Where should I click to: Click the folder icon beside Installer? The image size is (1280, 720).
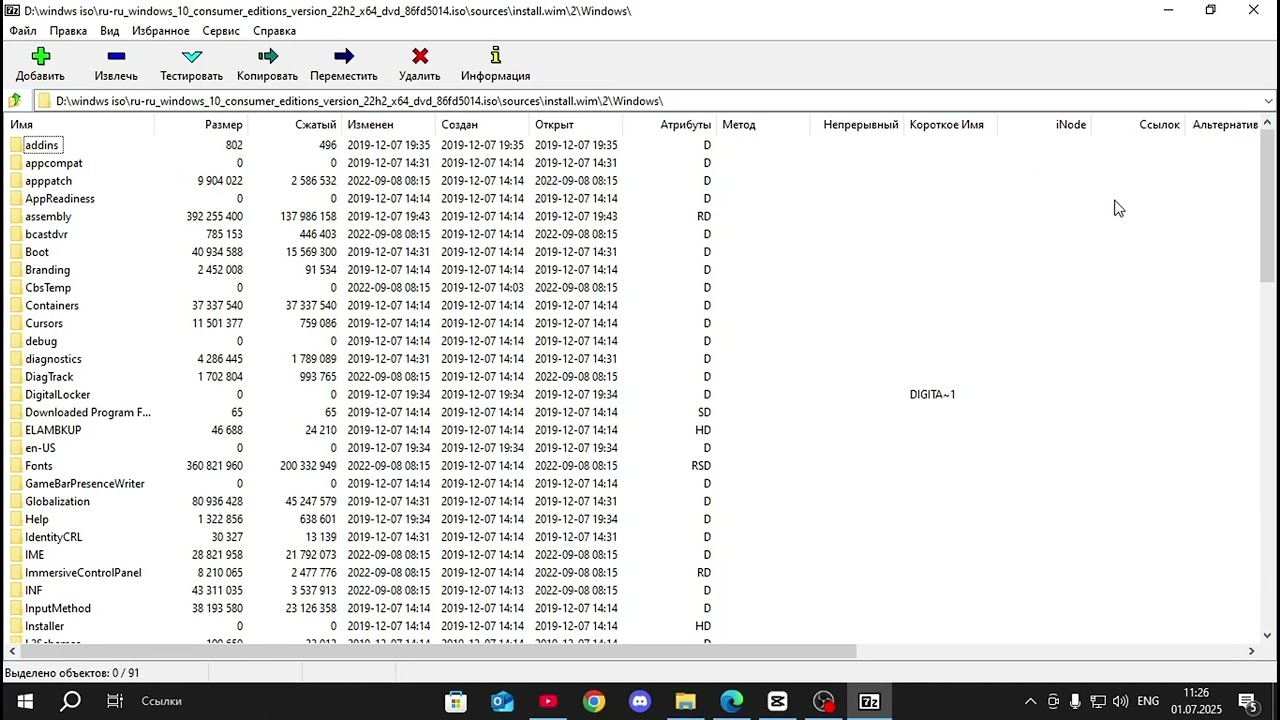16,626
